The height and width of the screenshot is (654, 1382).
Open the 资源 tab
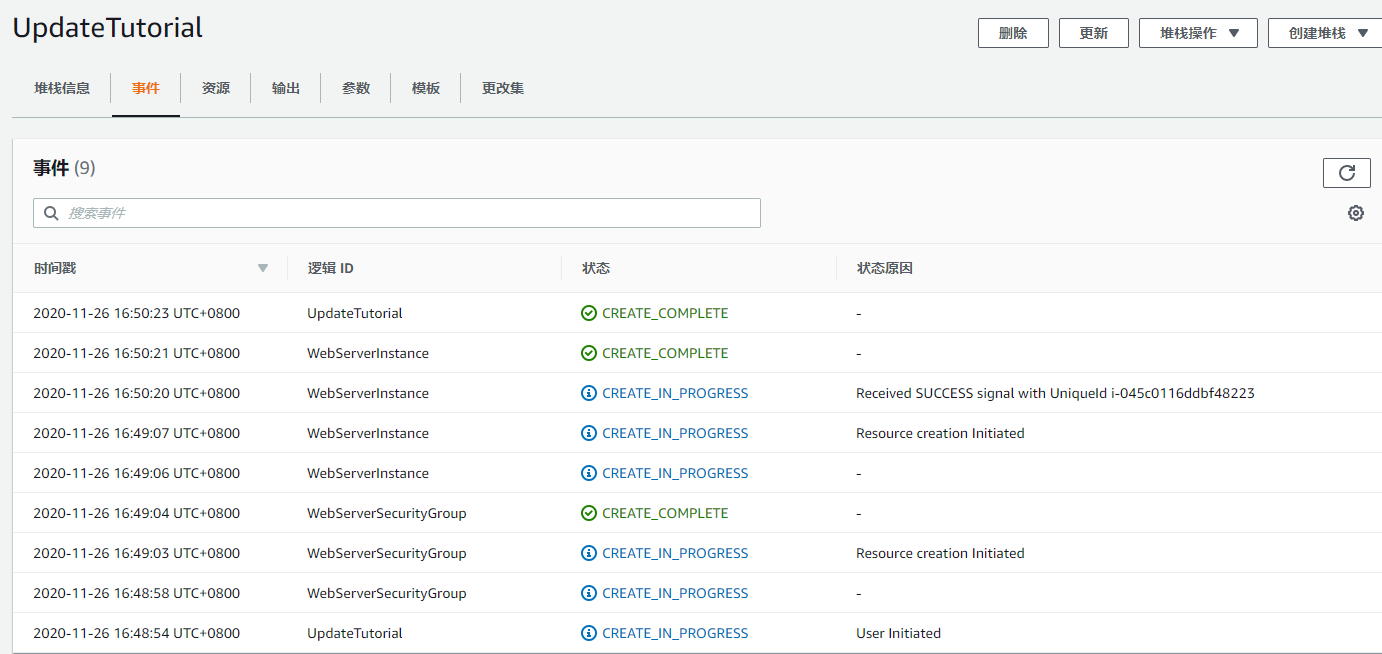coord(216,88)
